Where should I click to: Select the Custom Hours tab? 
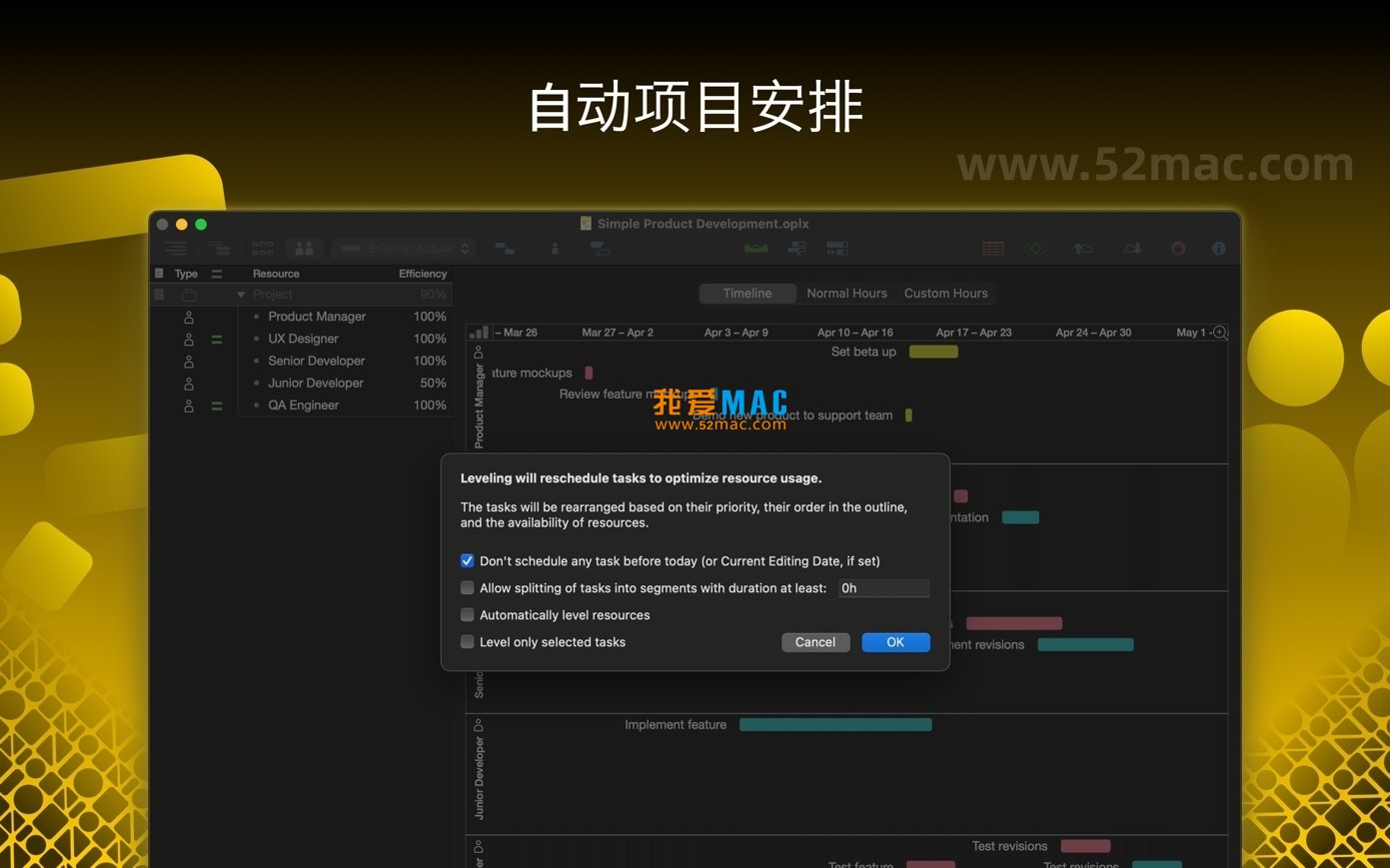[x=944, y=293]
